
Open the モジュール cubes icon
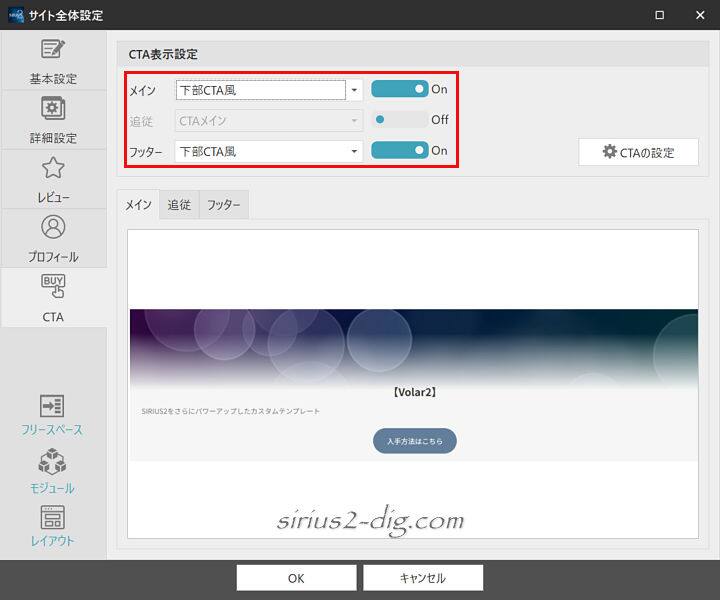pyautogui.click(x=52, y=473)
